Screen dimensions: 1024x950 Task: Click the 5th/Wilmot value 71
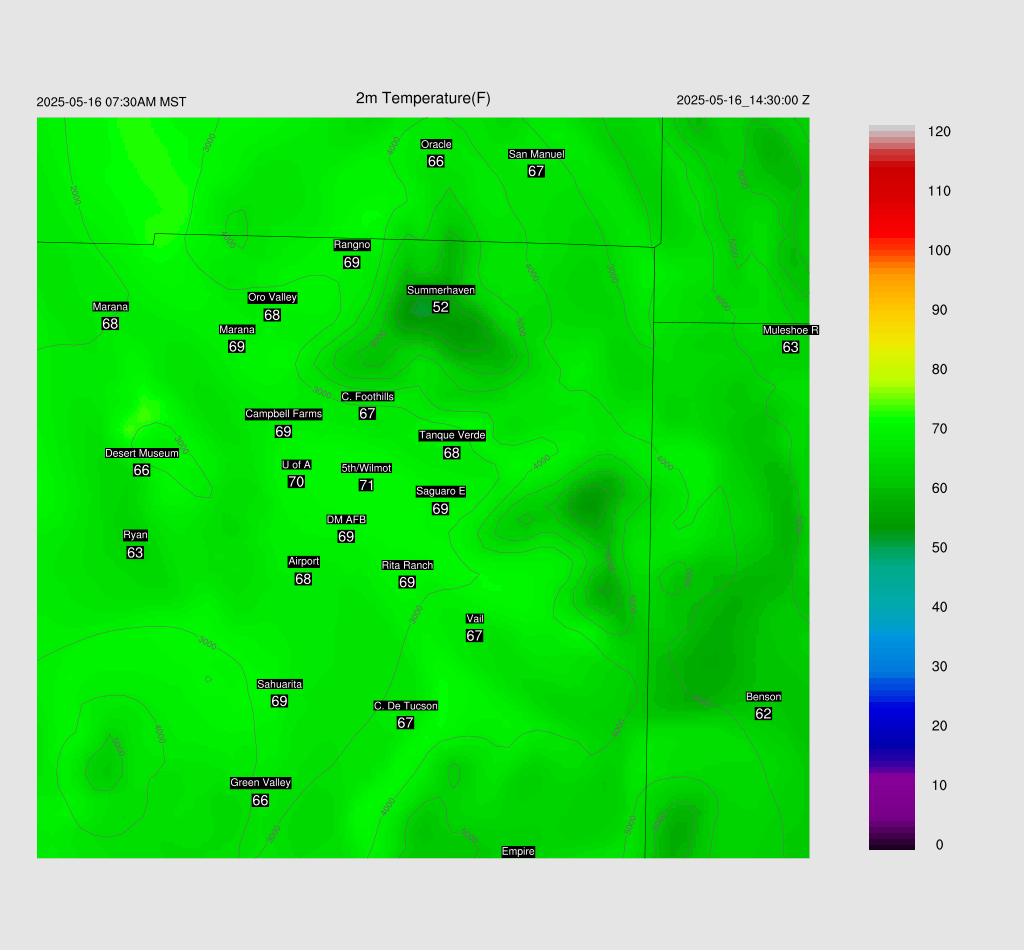[x=366, y=485]
